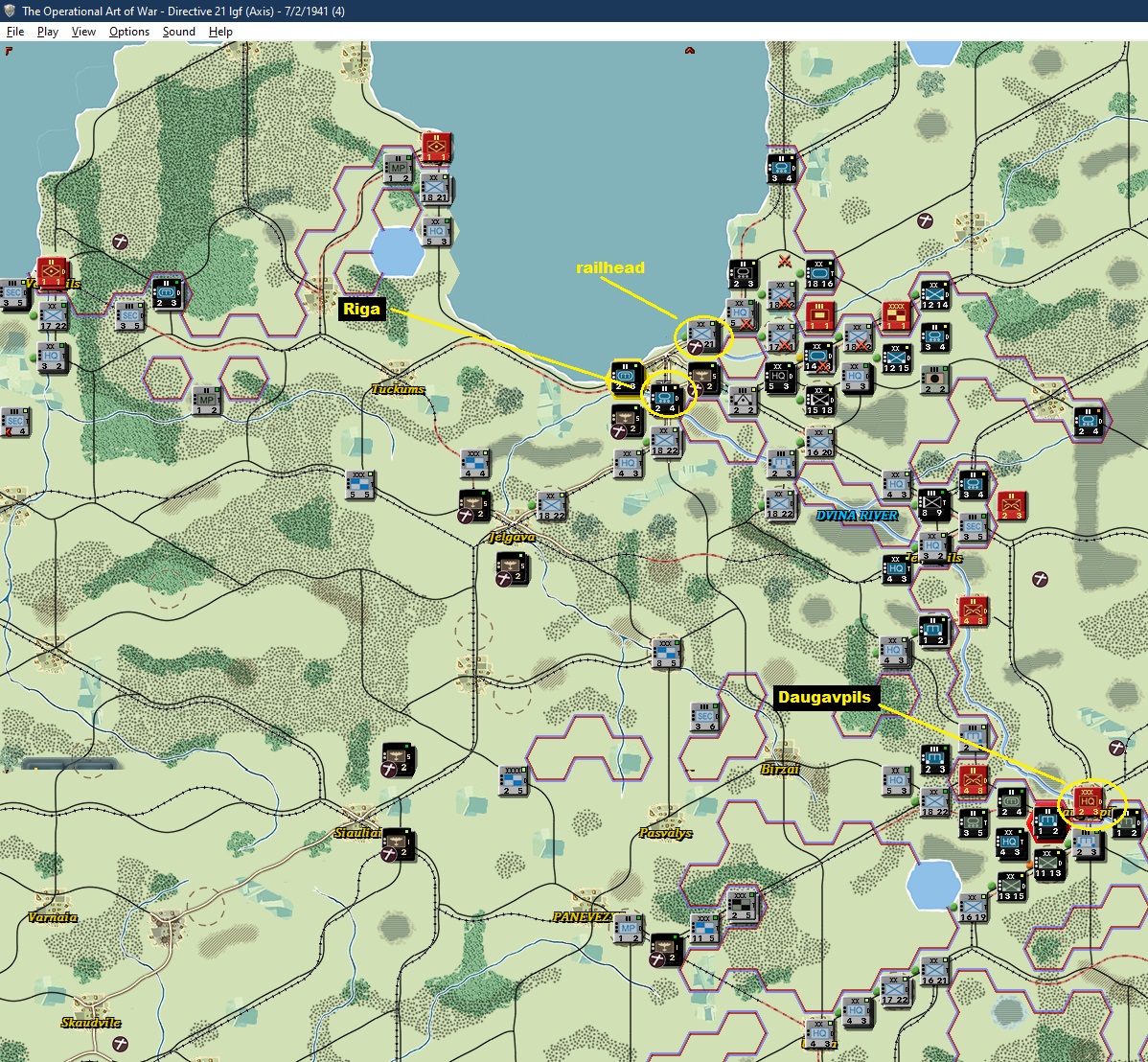Open the Options menu
The image size is (1148, 1062).
pyautogui.click(x=128, y=32)
